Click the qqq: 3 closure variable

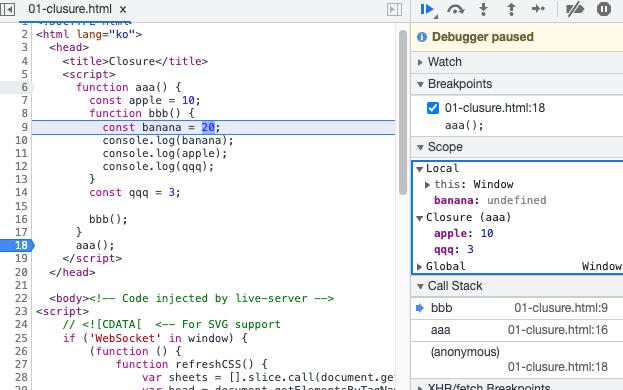pos(454,249)
